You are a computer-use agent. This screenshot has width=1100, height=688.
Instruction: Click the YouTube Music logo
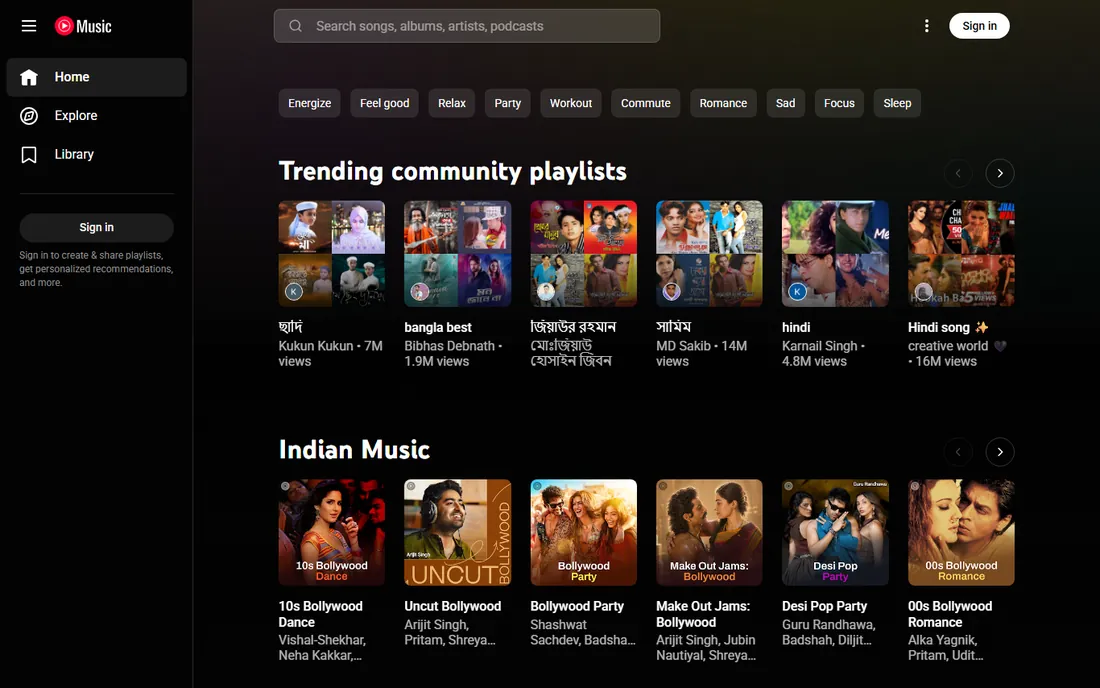pos(83,26)
